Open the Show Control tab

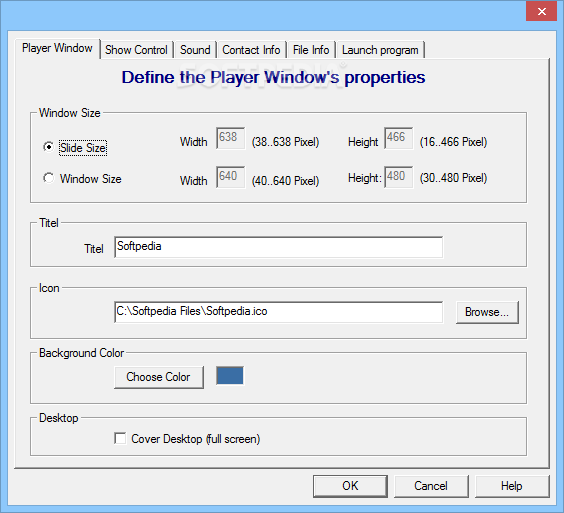point(136,50)
